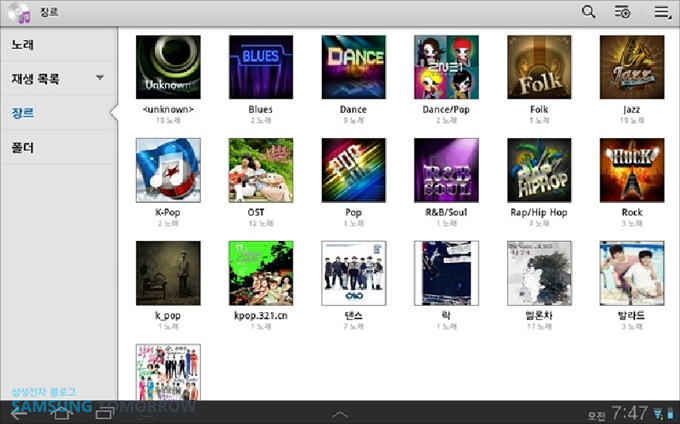Select the Rap/Hip Hop genre cover
The width and height of the screenshot is (680, 424).
(x=539, y=170)
